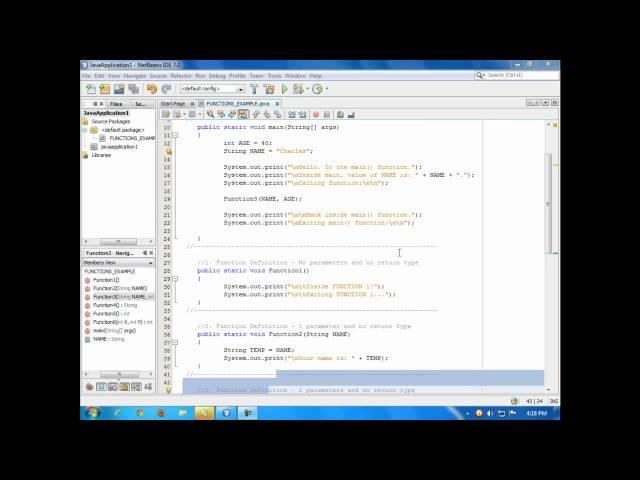This screenshot has width=640, height=480.
Task: Collapse the Function1 fold at line 29
Action: pyautogui.click(x=175, y=279)
